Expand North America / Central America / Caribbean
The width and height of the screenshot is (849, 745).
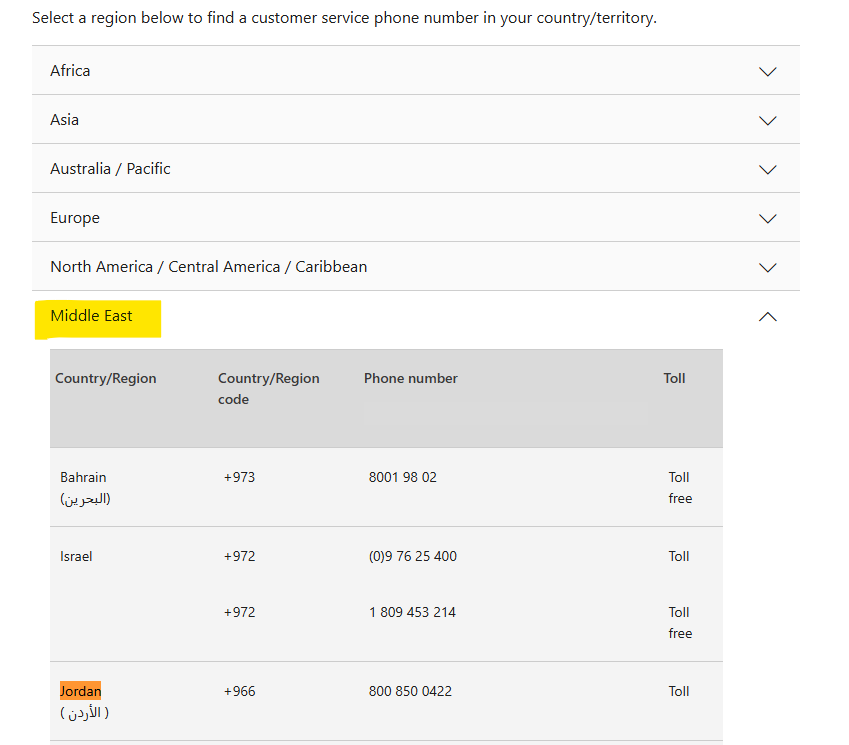[x=415, y=266]
